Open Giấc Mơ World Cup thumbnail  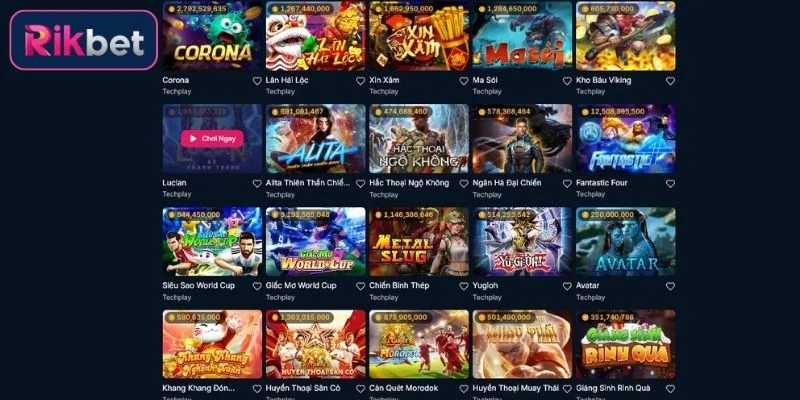tap(315, 241)
